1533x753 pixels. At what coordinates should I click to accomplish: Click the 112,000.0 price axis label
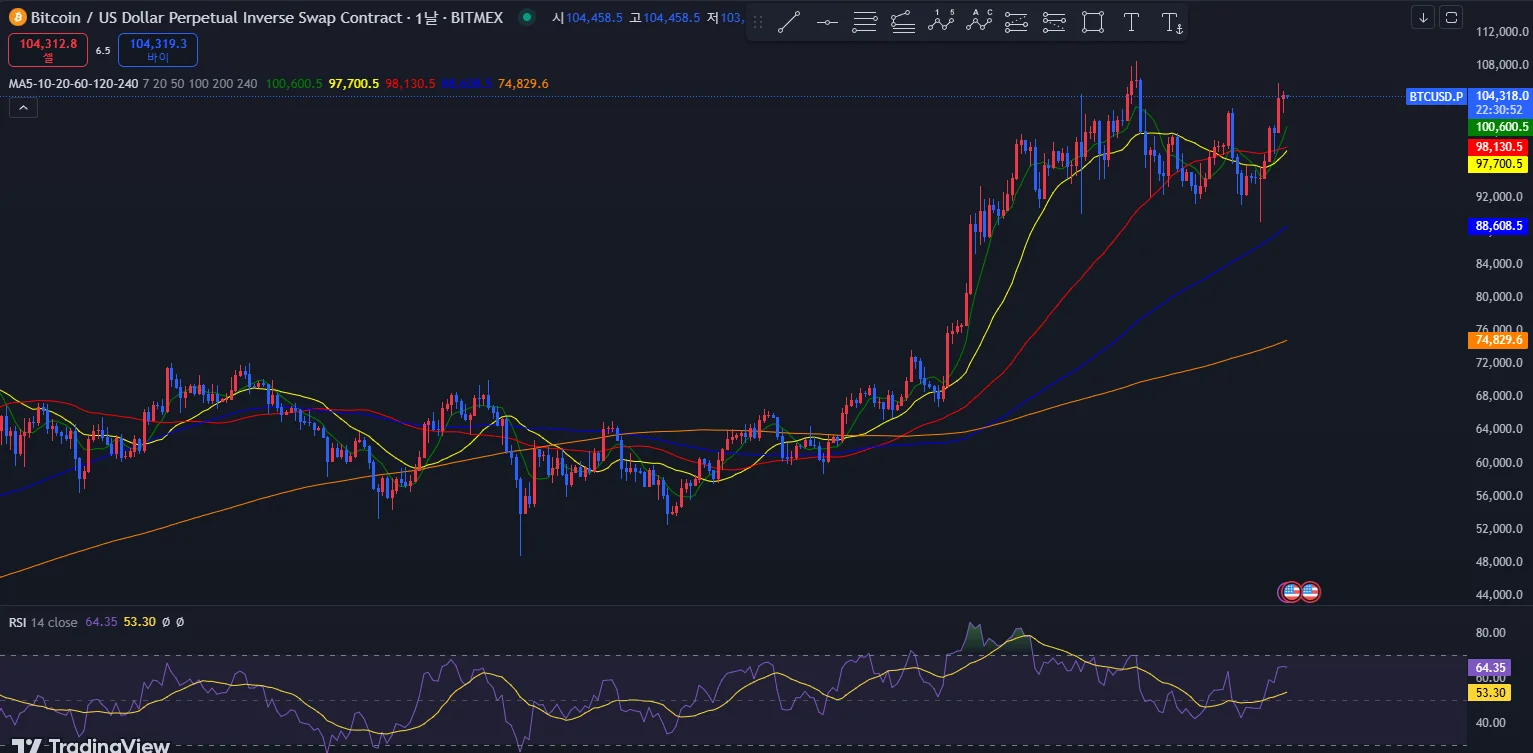coord(1503,32)
